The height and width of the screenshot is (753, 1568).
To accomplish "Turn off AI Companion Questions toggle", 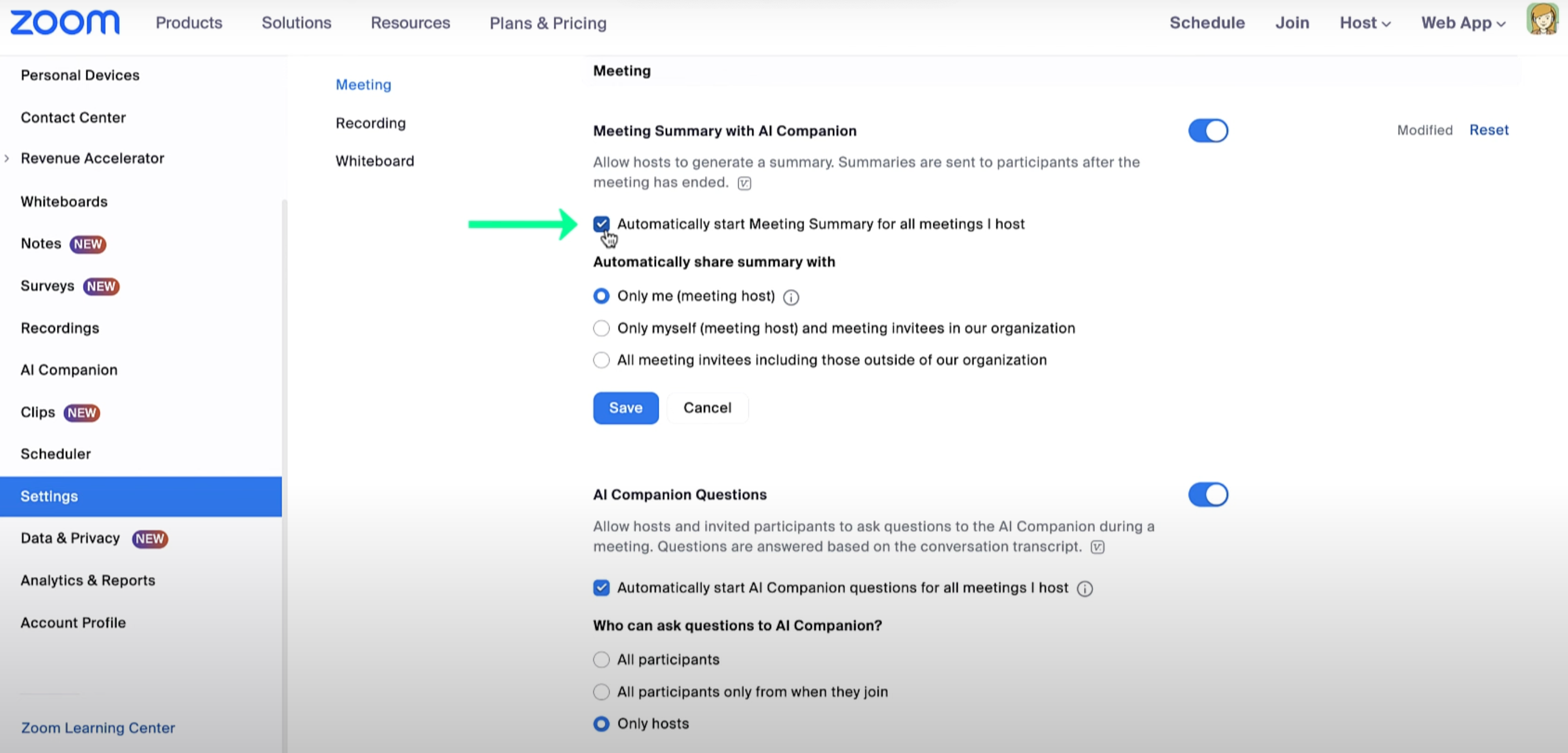I will (1208, 495).
